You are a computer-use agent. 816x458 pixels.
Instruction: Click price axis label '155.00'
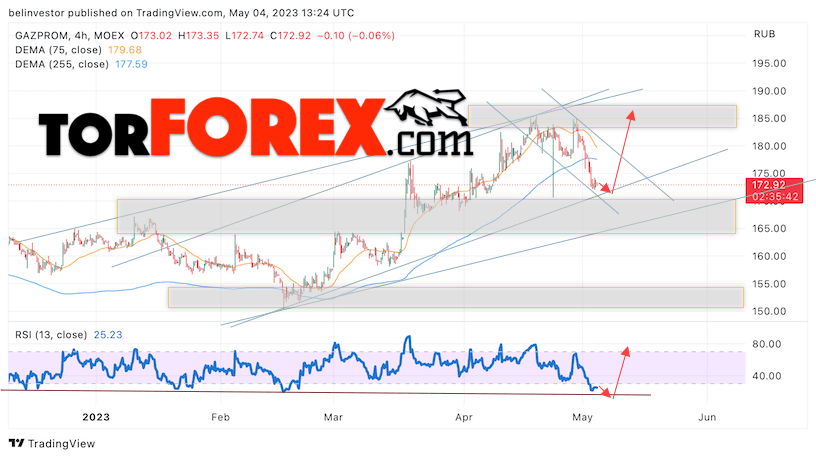[x=769, y=284]
